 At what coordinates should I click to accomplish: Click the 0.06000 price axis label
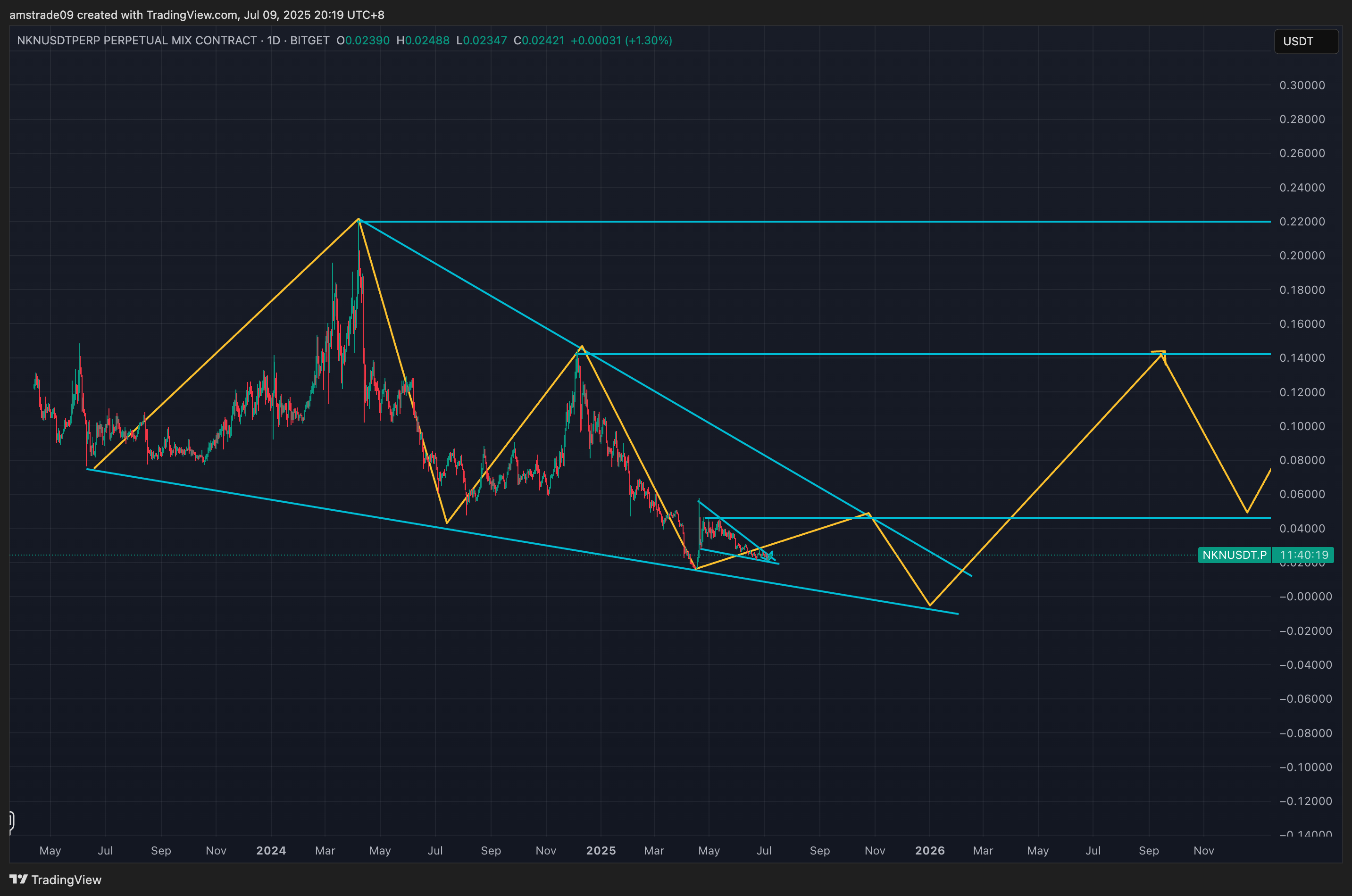tap(1302, 494)
